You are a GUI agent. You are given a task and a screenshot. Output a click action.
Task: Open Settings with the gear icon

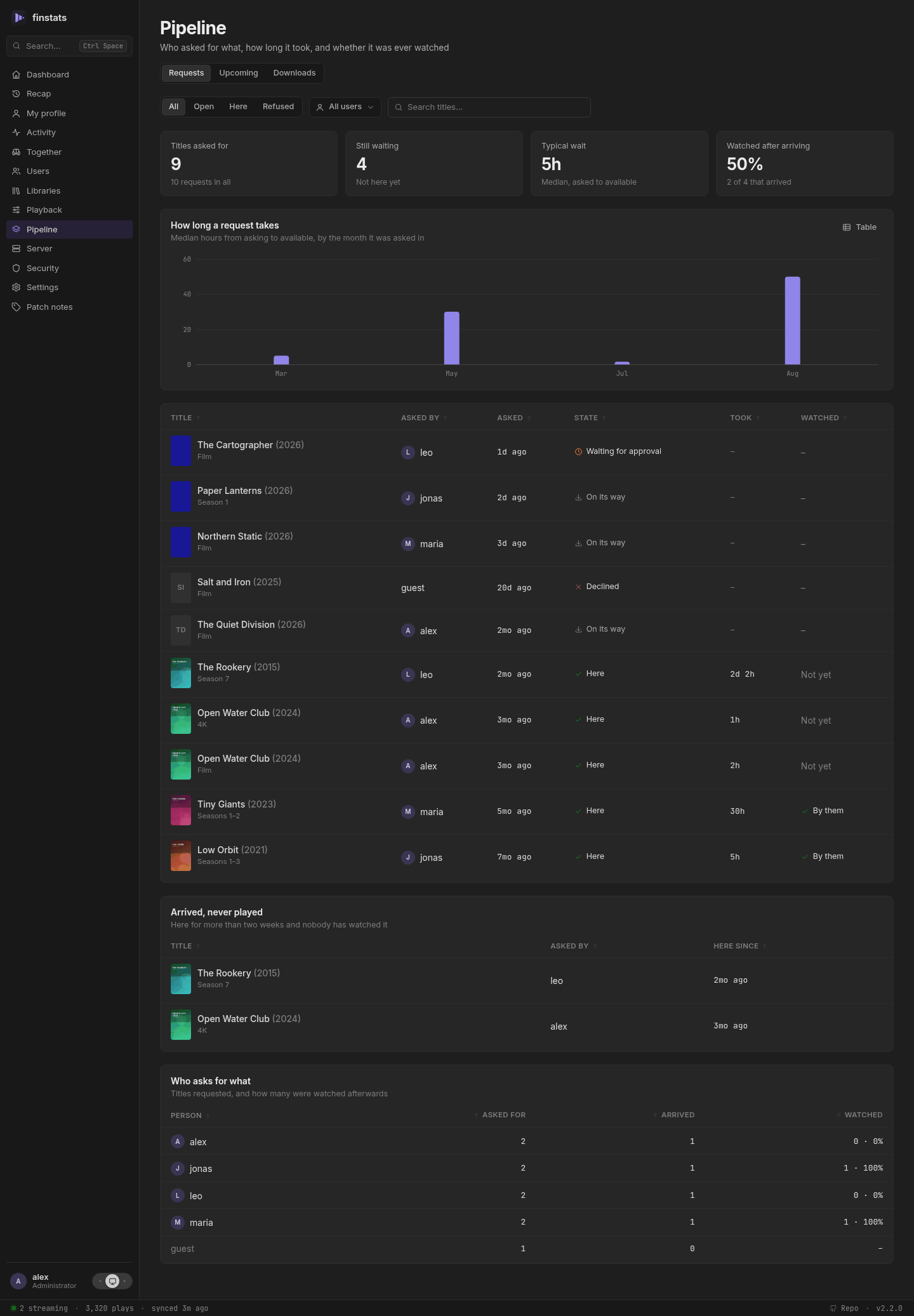pyautogui.click(x=17, y=288)
